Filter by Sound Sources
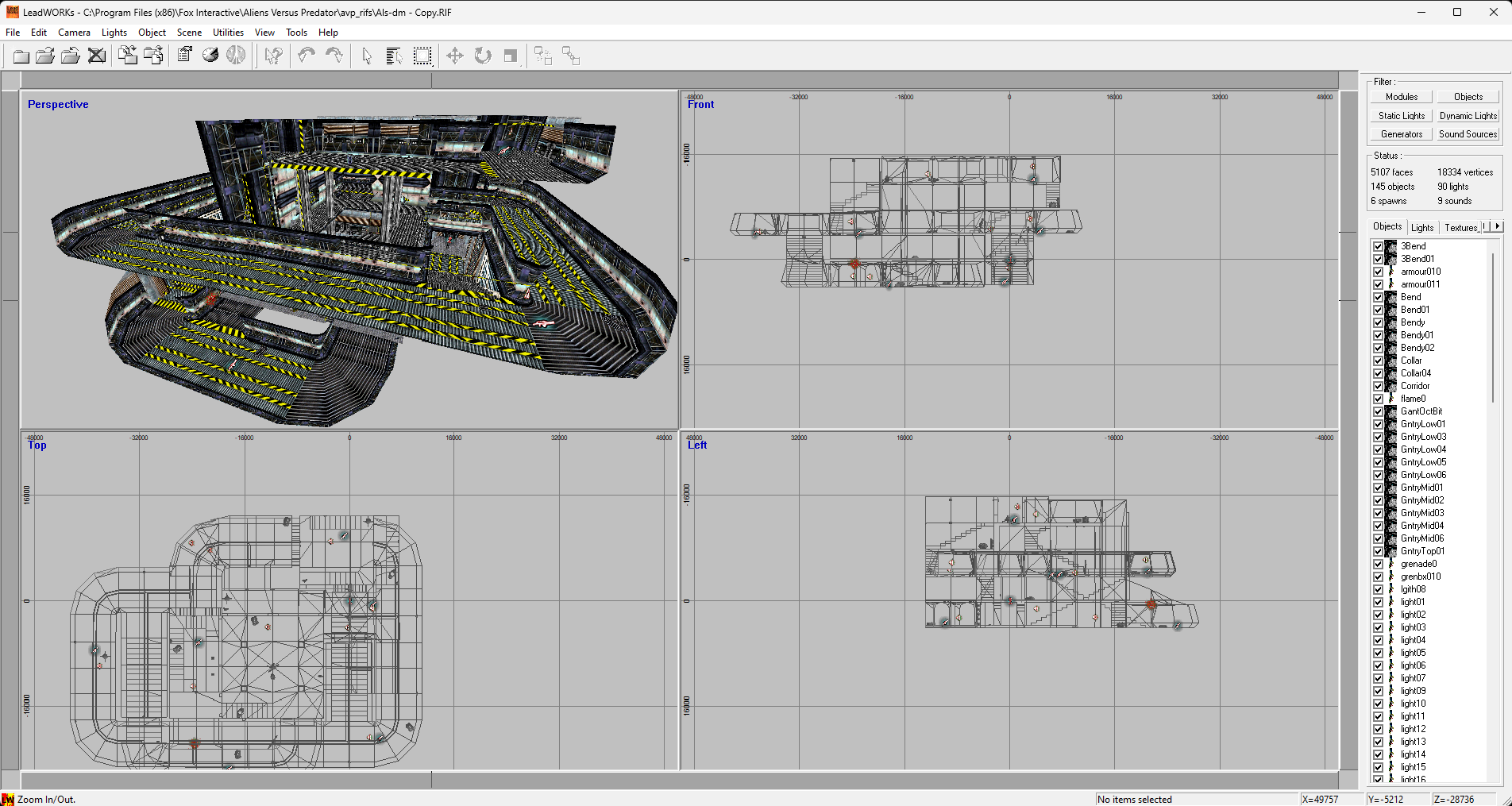The height and width of the screenshot is (806, 1512). (x=1468, y=134)
